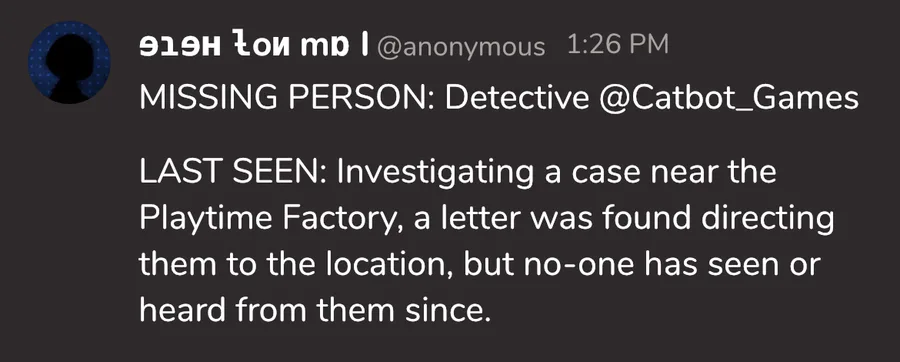
Task: Click the vertical bar separator before @anonymous
Action: (363, 46)
